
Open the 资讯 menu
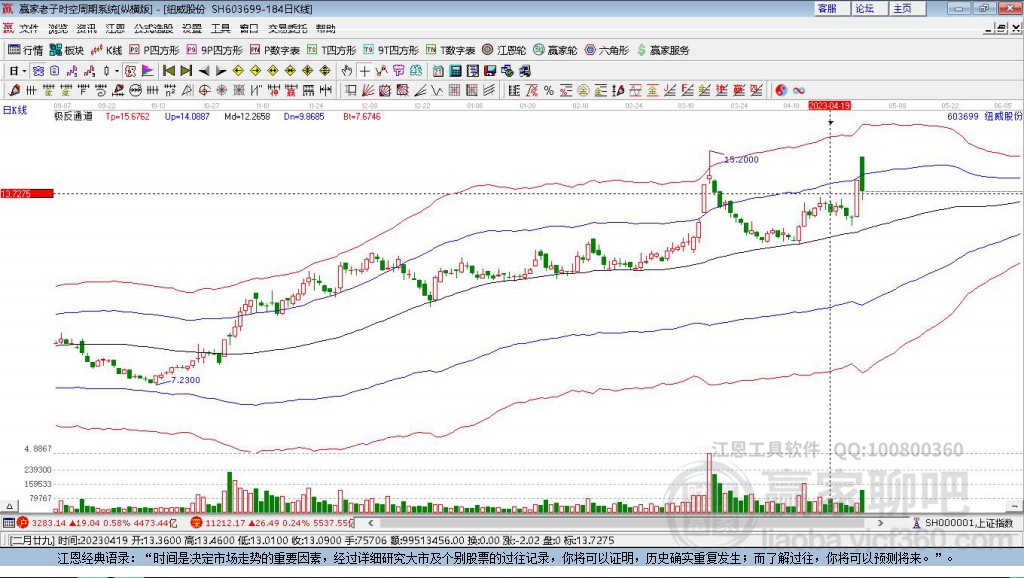tap(86, 28)
